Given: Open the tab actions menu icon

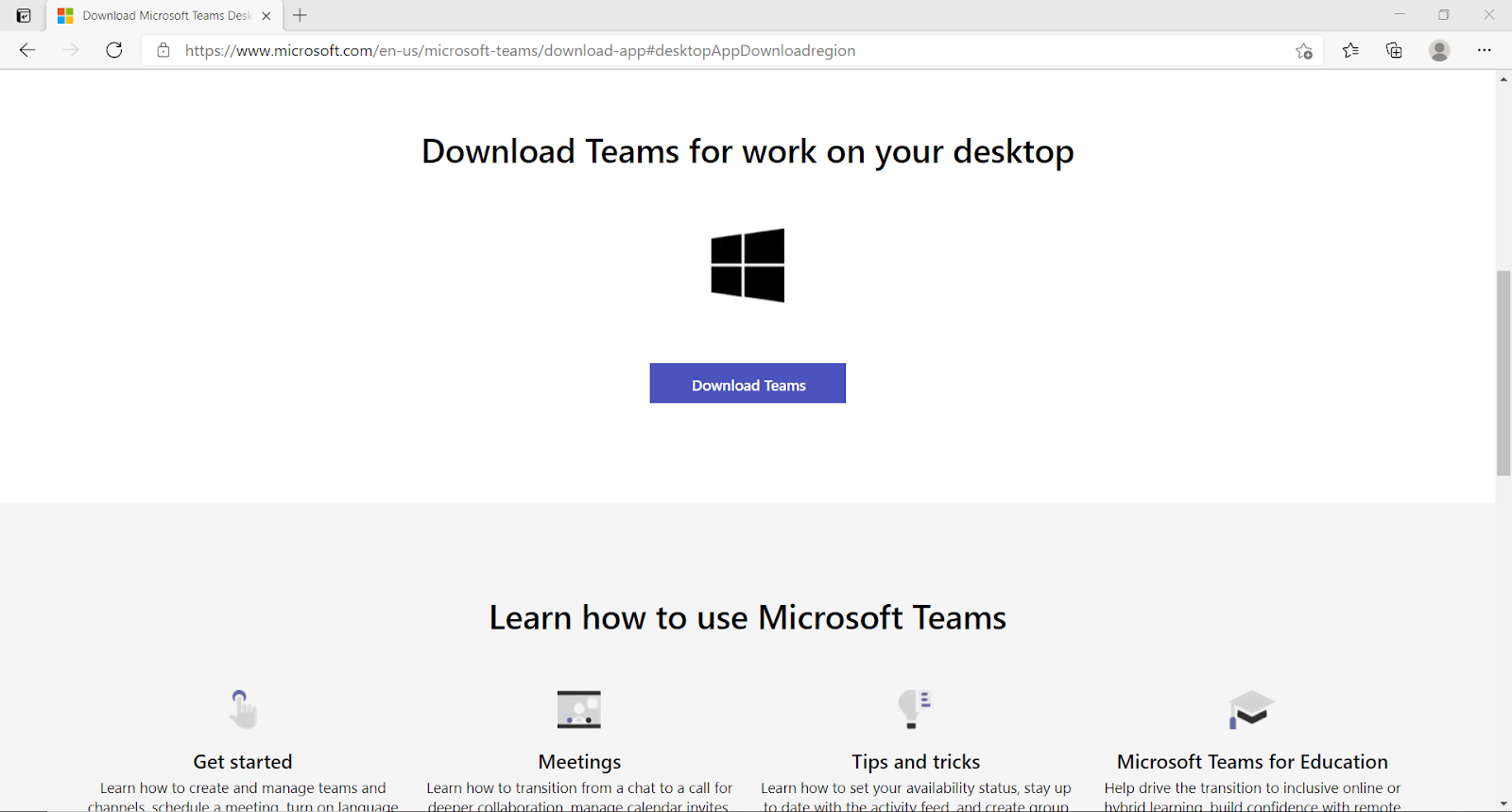Looking at the screenshot, I should 24,15.
